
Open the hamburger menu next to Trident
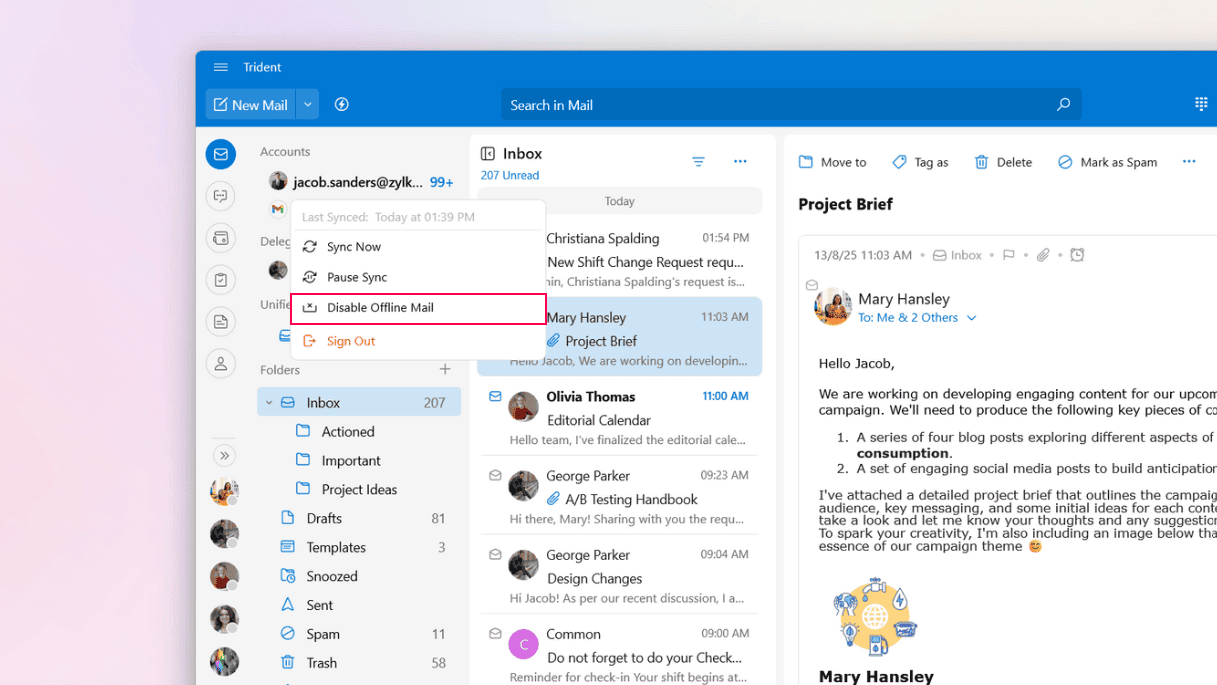pos(220,67)
